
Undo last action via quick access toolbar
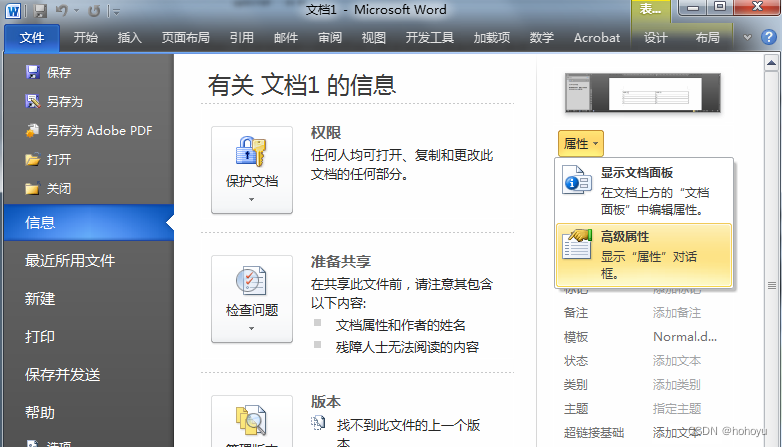(x=61, y=10)
